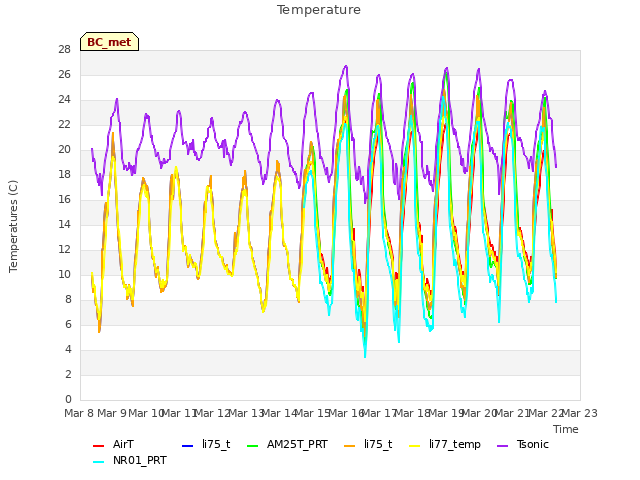Image resolution: width=640 pixels, height=480 pixels.
Task: Click the purple Tsonic color swatch
Action: [x=502, y=446]
